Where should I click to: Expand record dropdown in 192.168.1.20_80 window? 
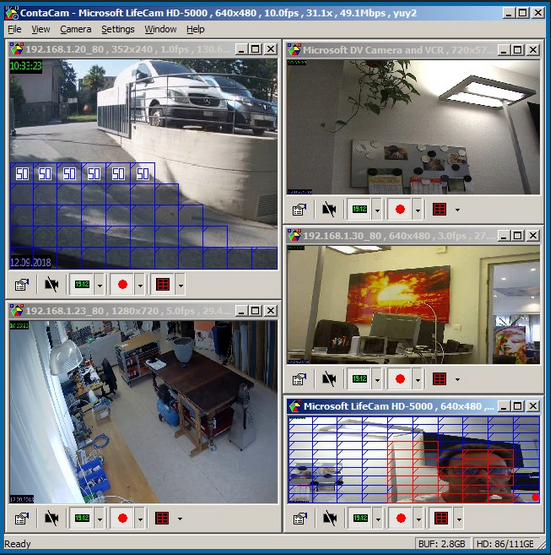(140, 285)
